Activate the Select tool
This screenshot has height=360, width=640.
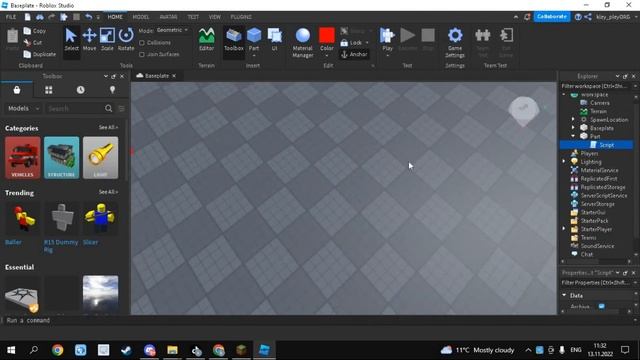(71, 40)
